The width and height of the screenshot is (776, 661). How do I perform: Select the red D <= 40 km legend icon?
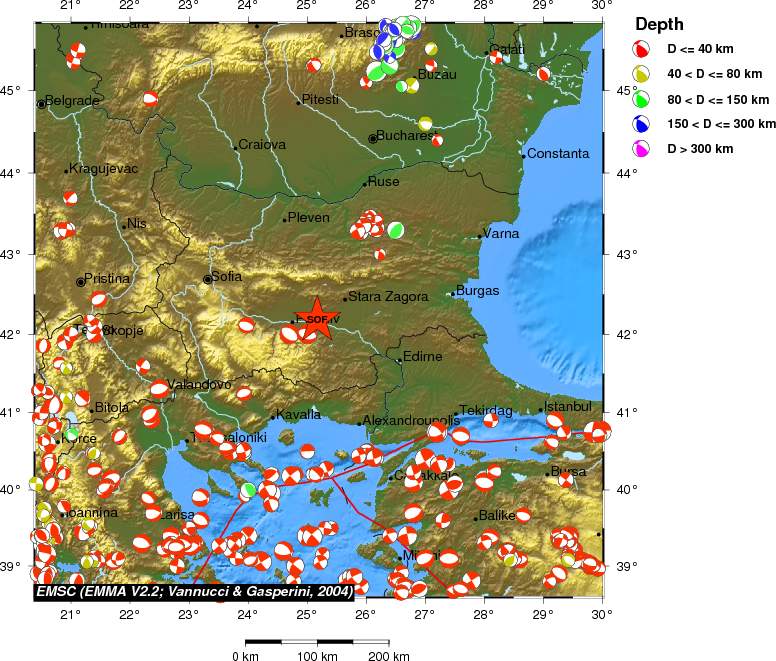(640, 49)
